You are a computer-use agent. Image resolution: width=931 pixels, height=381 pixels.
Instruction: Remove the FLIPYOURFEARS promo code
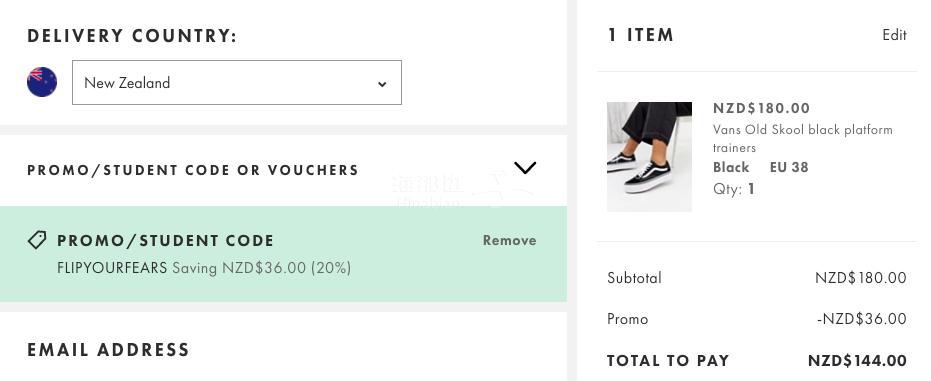pyautogui.click(x=509, y=240)
